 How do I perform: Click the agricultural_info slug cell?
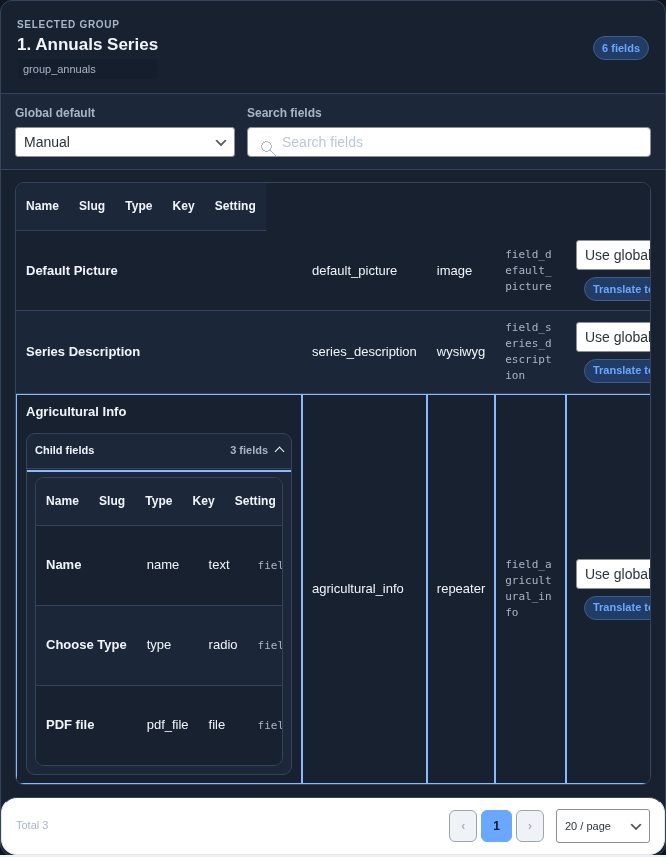point(358,589)
